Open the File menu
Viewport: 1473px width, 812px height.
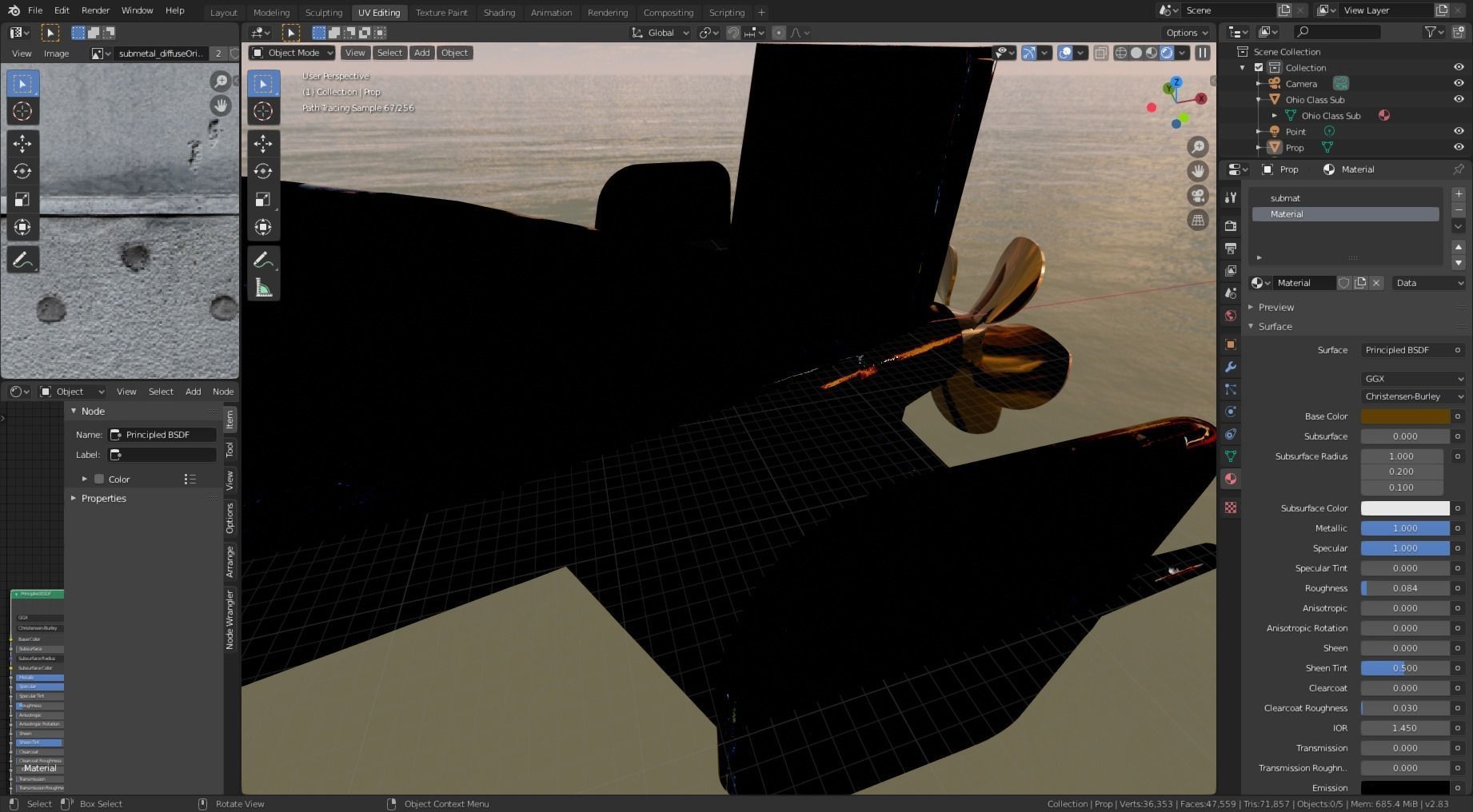[x=35, y=10]
